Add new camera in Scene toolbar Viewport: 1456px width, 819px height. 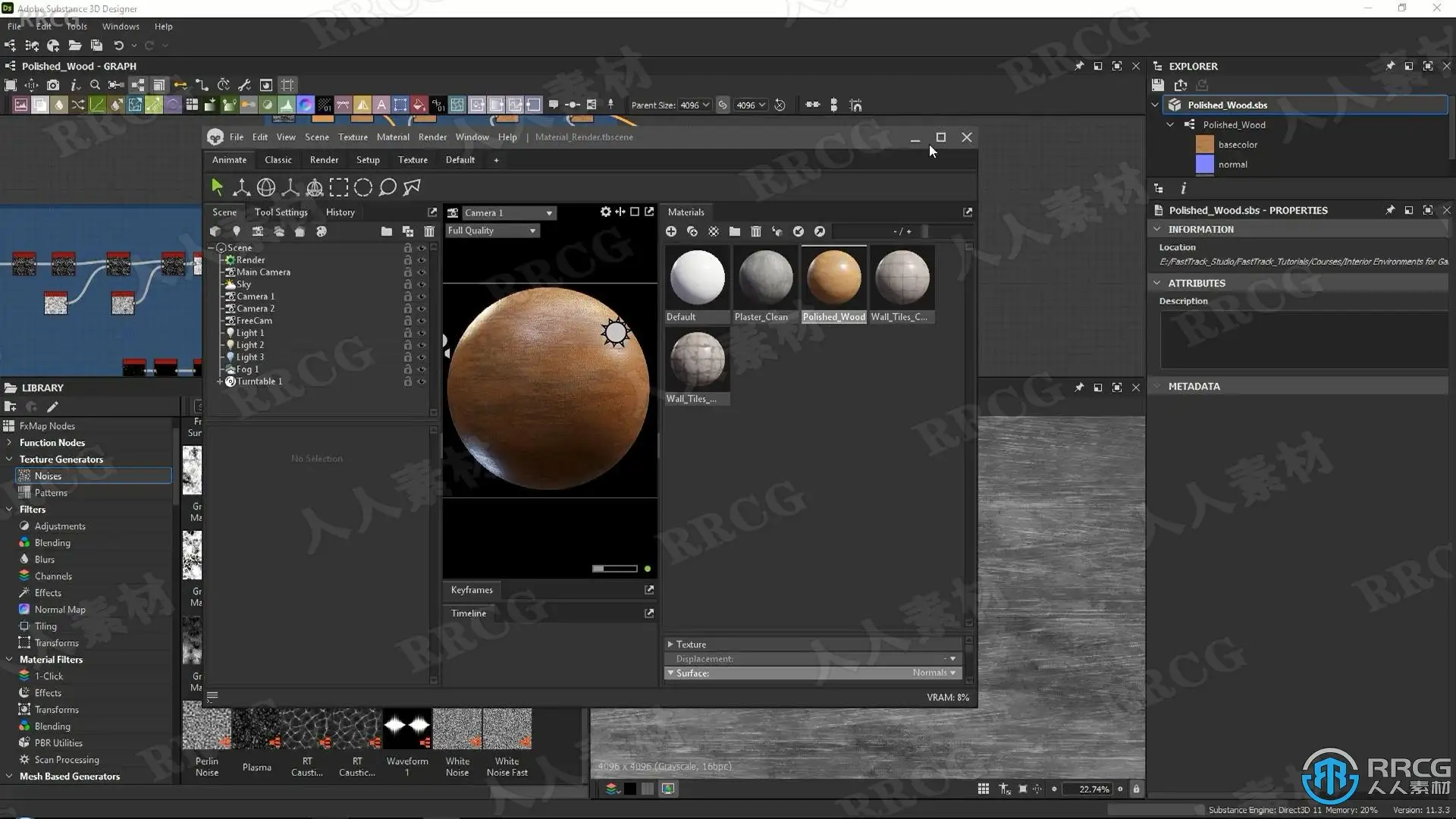(258, 231)
